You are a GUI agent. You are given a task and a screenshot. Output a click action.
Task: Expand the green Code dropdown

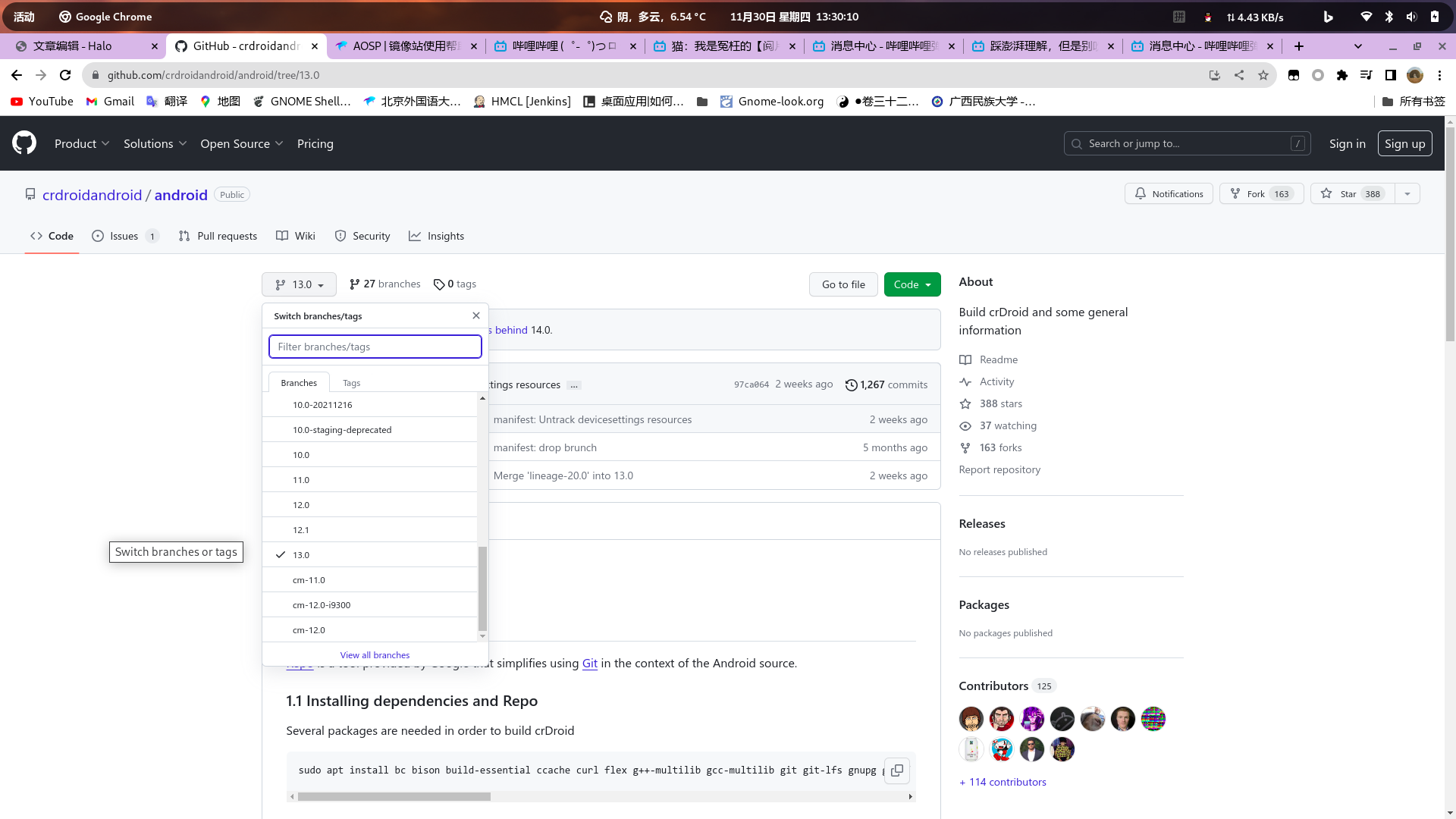(912, 284)
